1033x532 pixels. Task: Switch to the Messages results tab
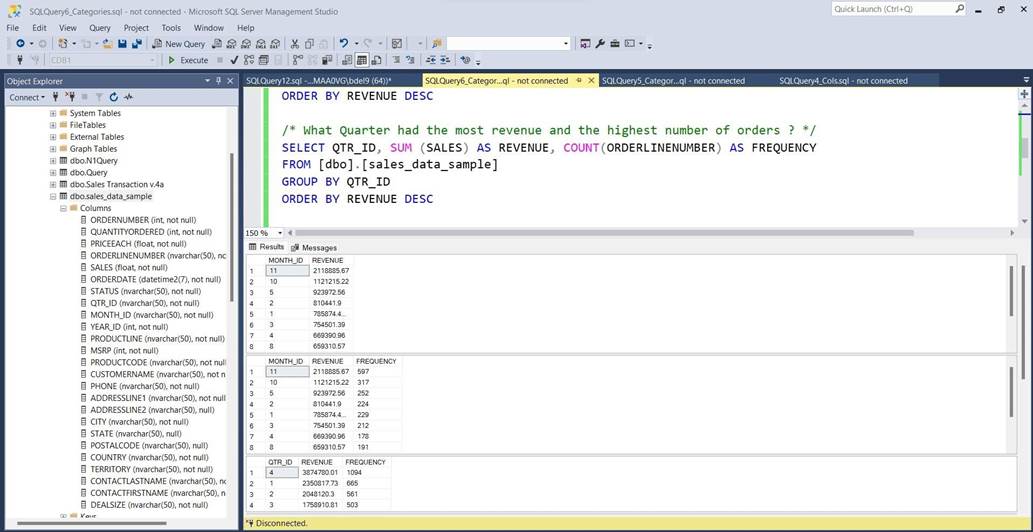pos(314,247)
